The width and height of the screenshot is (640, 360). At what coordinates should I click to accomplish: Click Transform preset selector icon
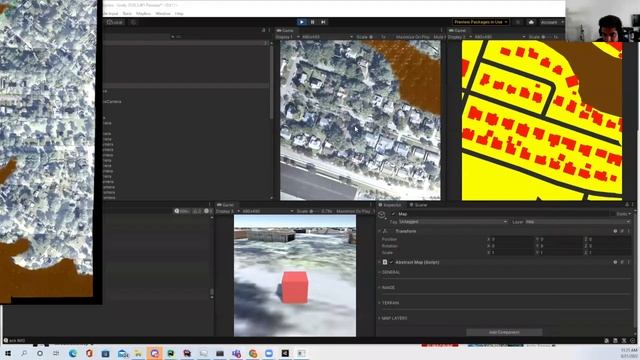coord(622,231)
